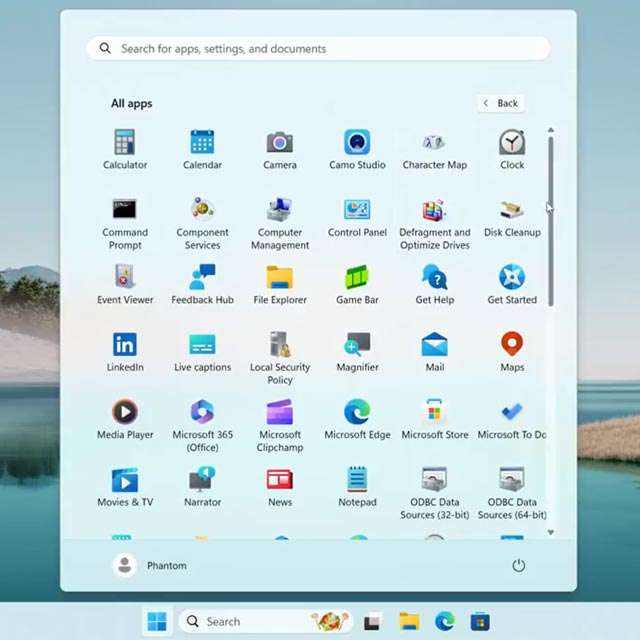Open ODBC Data Sources (64-bit)
The width and height of the screenshot is (640, 640).
[512, 493]
